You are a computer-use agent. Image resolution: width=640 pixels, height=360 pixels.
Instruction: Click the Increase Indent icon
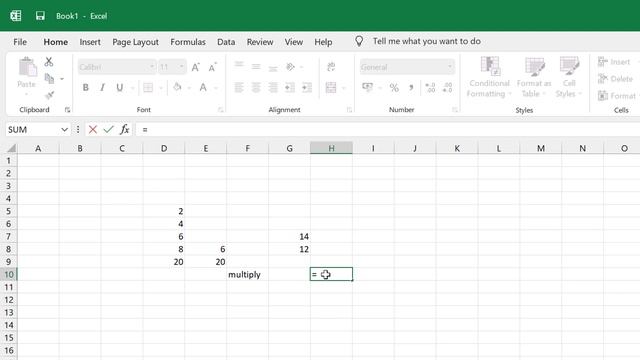tap(307, 87)
